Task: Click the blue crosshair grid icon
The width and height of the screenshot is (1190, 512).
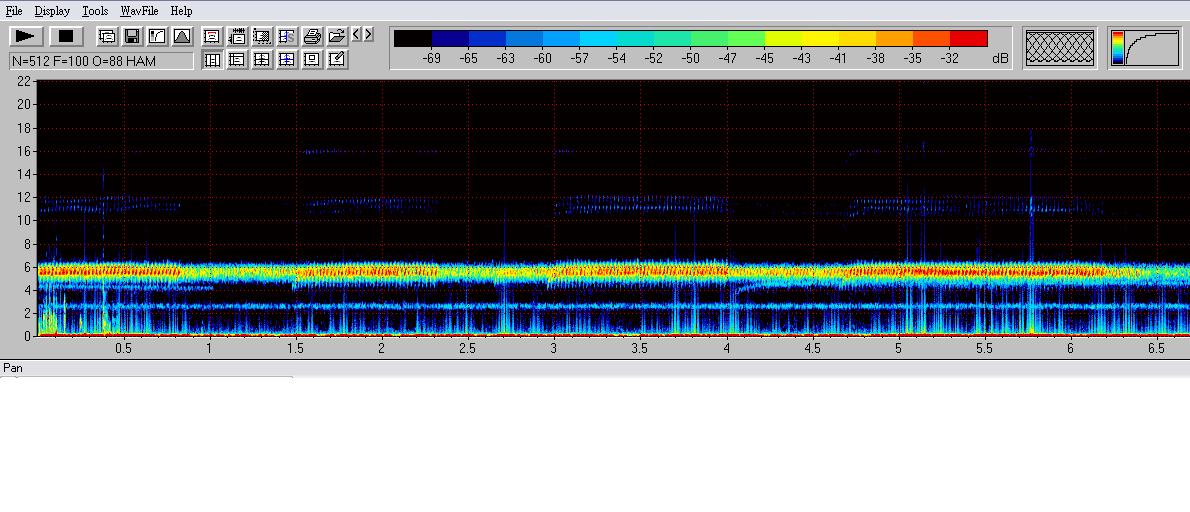Action: click(287, 60)
